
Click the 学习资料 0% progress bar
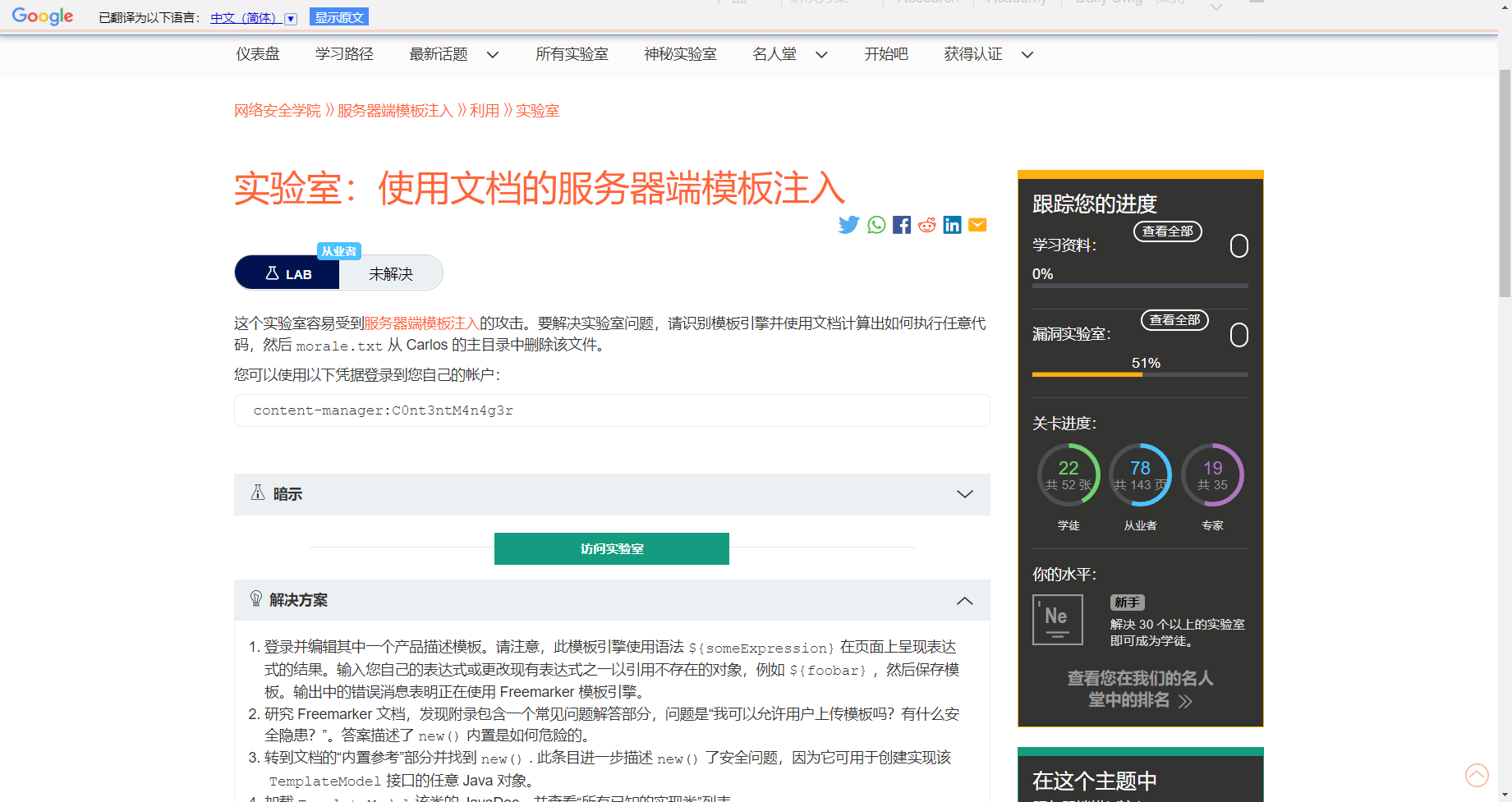pos(1140,286)
